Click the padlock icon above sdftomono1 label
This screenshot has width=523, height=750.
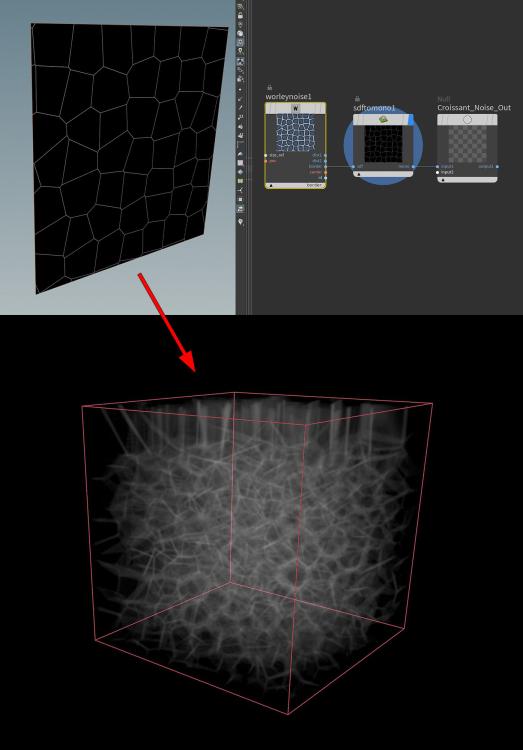357,98
